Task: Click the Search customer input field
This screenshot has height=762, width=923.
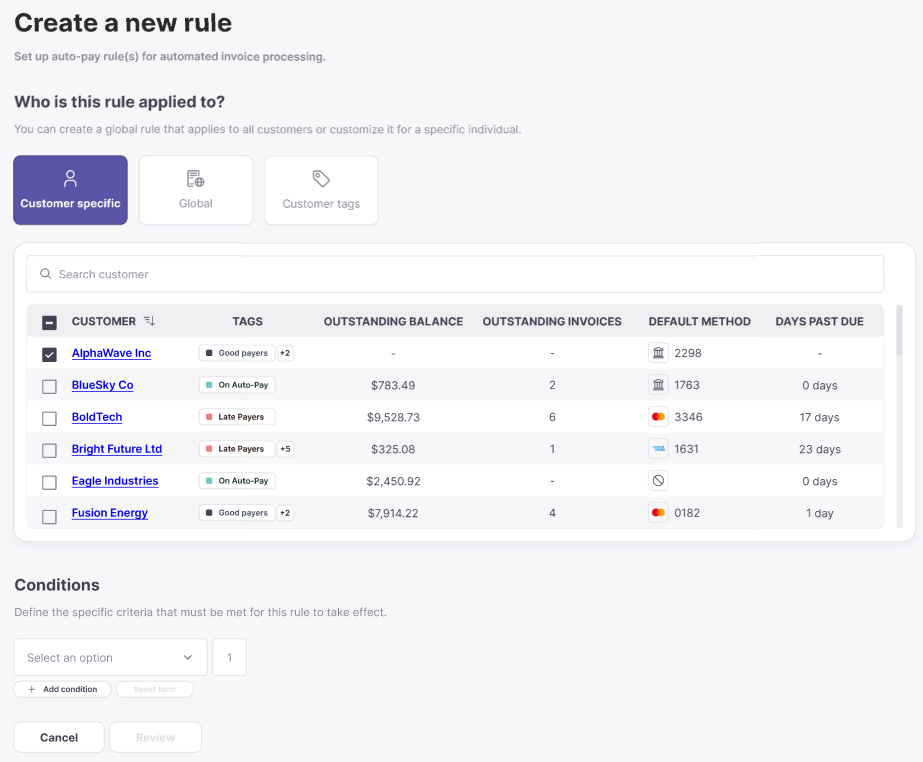Action: (455, 274)
